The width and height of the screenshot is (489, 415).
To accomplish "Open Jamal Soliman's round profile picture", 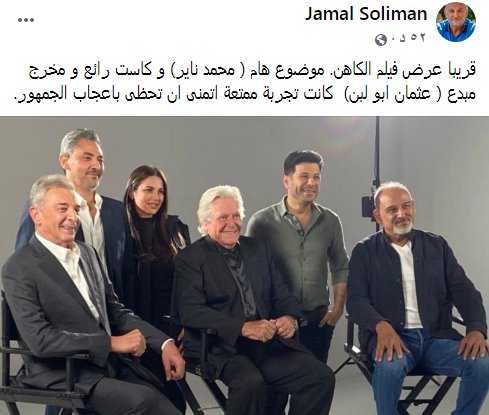I will point(456,22).
